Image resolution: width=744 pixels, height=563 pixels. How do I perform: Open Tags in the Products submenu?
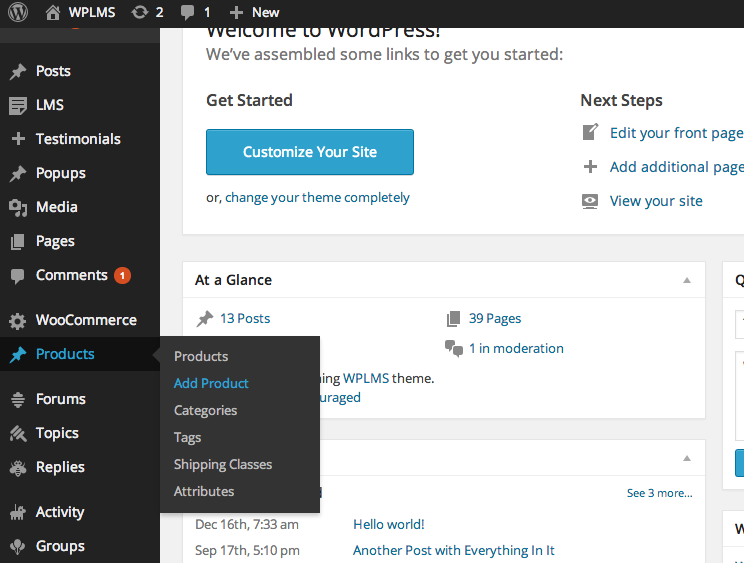tap(187, 437)
